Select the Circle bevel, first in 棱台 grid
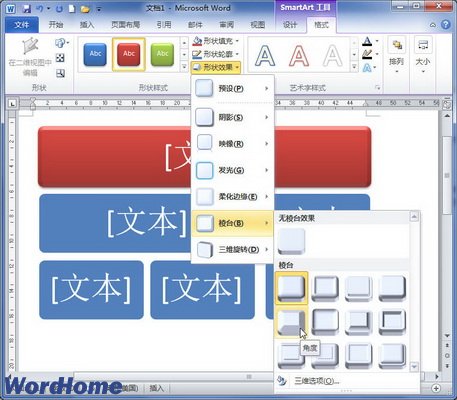 tap(291, 288)
